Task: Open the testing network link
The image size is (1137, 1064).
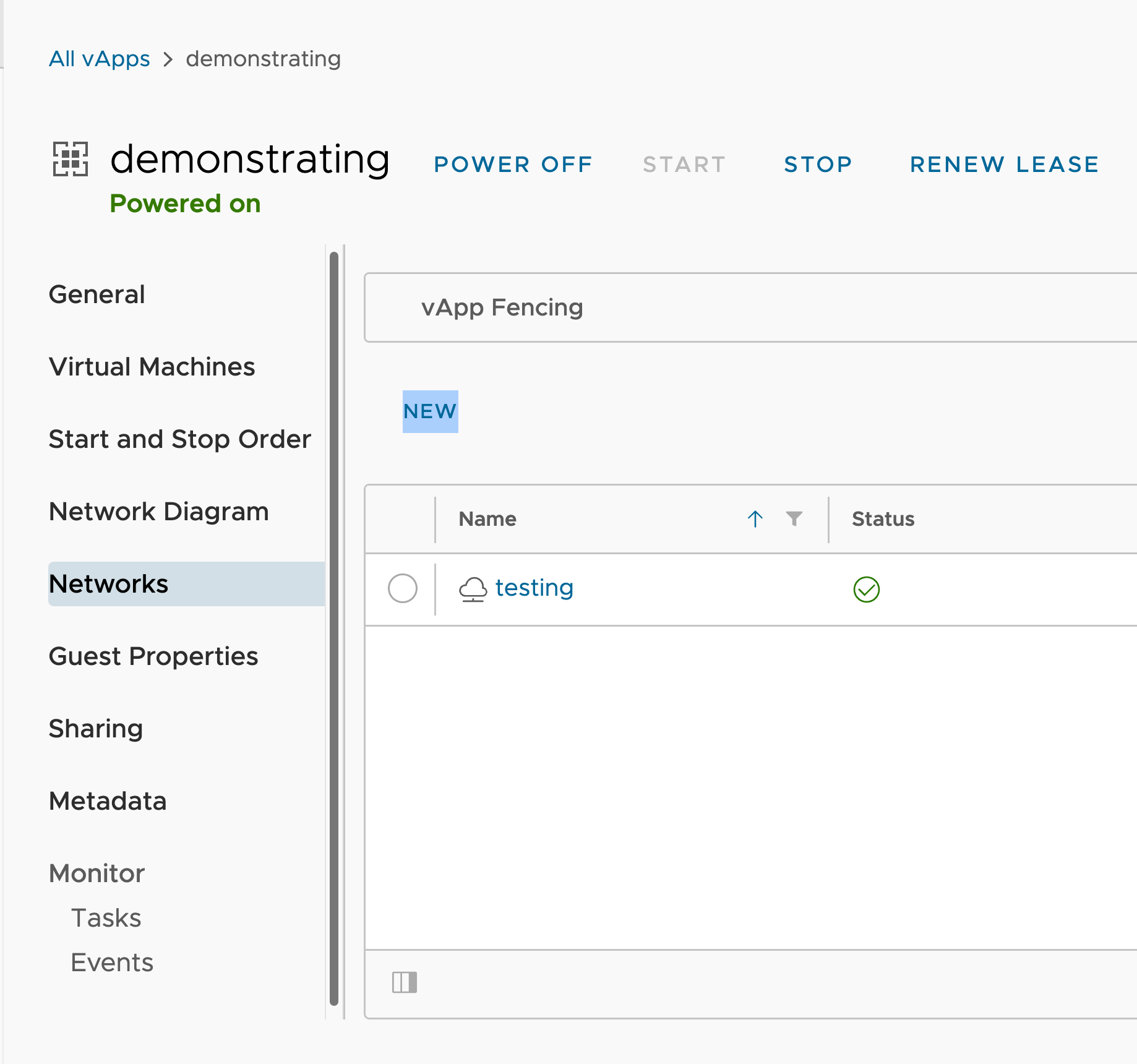Action: click(x=534, y=588)
